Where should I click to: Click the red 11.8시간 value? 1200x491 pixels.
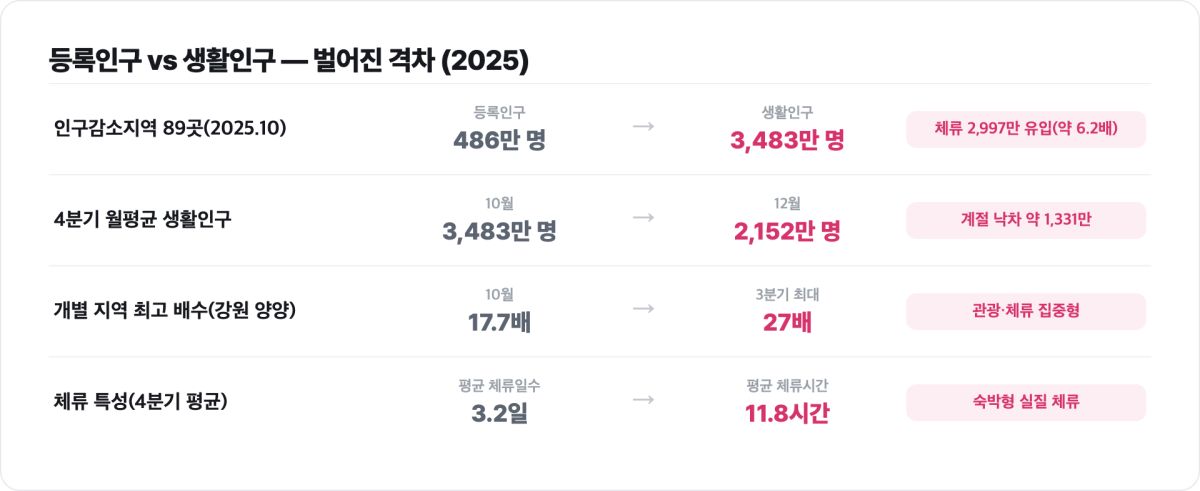(x=787, y=413)
